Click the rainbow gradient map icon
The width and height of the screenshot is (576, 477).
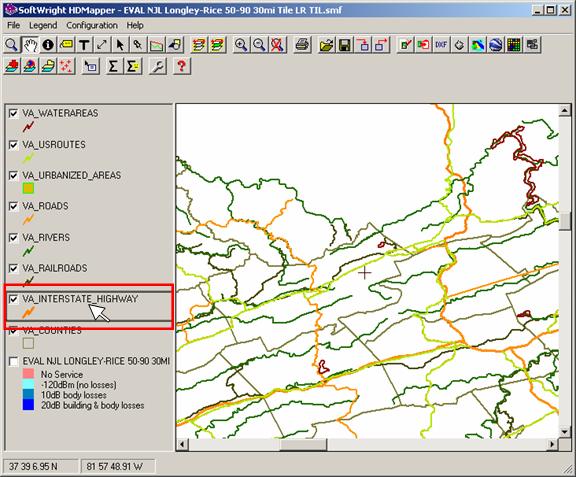(478, 45)
